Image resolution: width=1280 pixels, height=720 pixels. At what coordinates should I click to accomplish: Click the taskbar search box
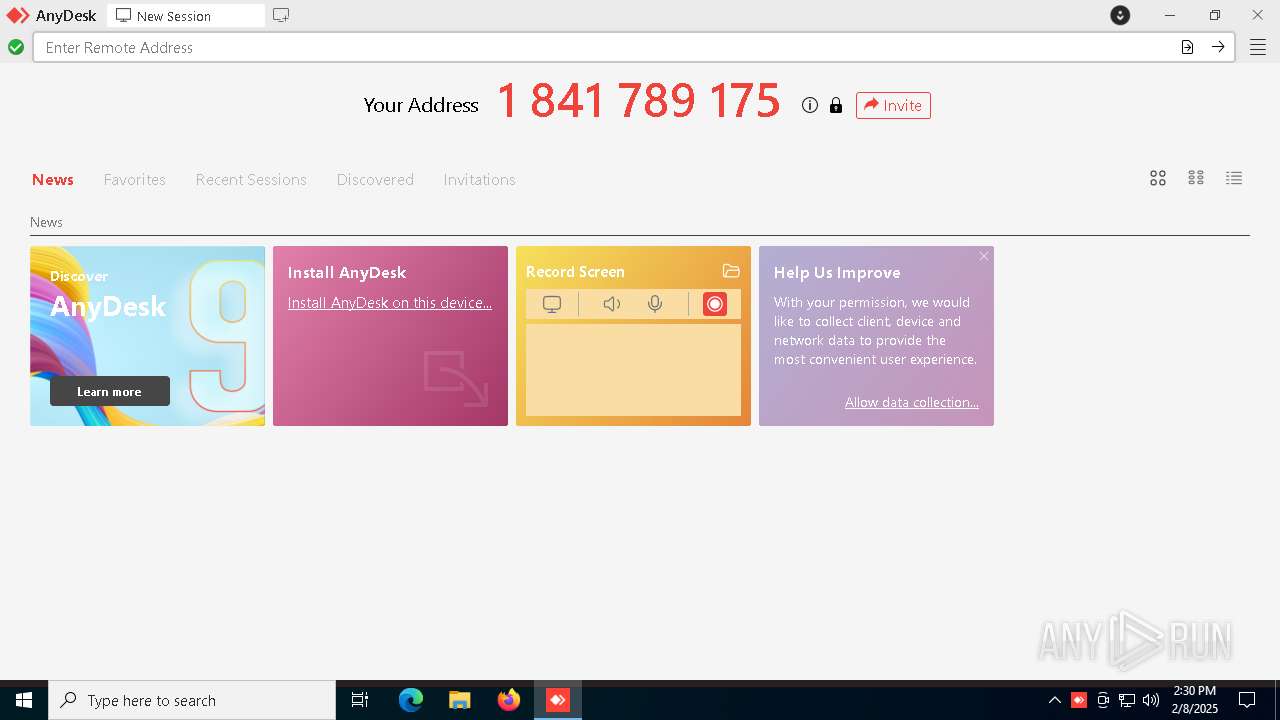pyautogui.click(x=192, y=700)
